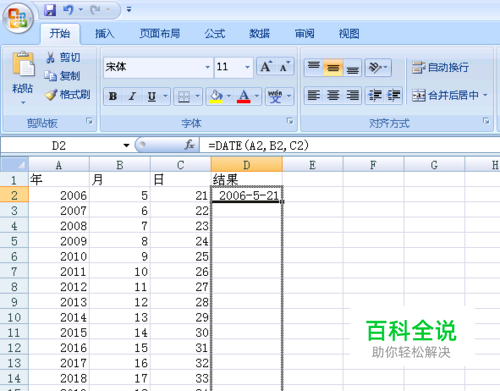Toggle italic formatting
The width and height of the screenshot is (500, 391).
coord(132,96)
